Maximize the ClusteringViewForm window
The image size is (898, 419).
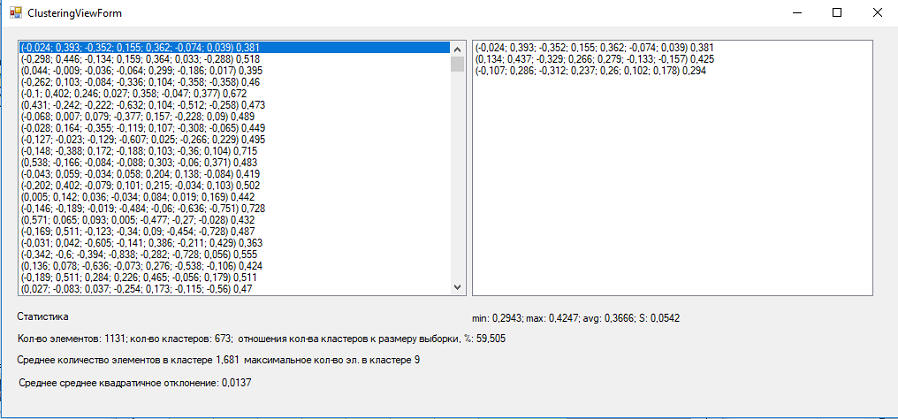tap(836, 12)
